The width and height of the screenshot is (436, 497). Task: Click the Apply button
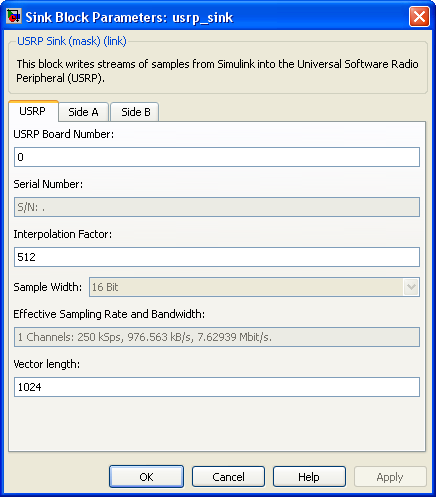pyautogui.click(x=390, y=477)
